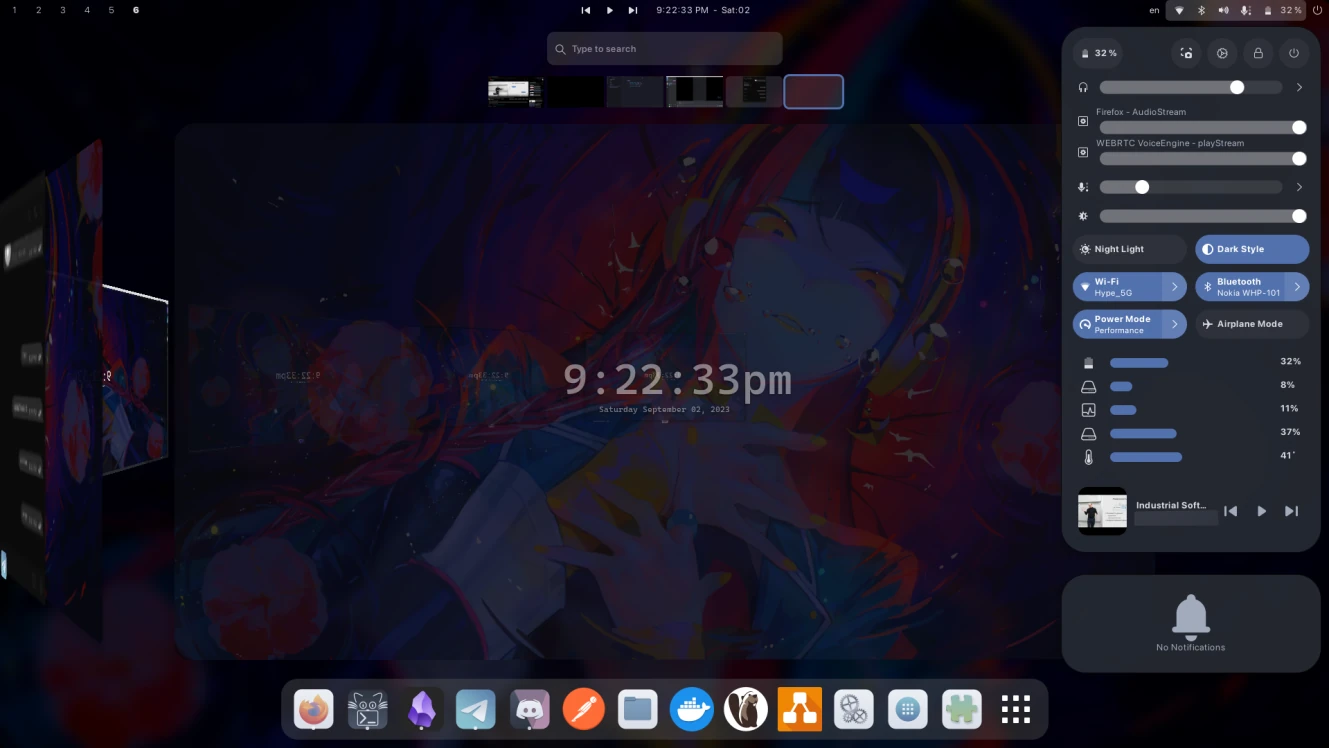Open Wi-Fi networks submenu arrow
Image resolution: width=1329 pixels, height=748 pixels.
tap(1175, 287)
